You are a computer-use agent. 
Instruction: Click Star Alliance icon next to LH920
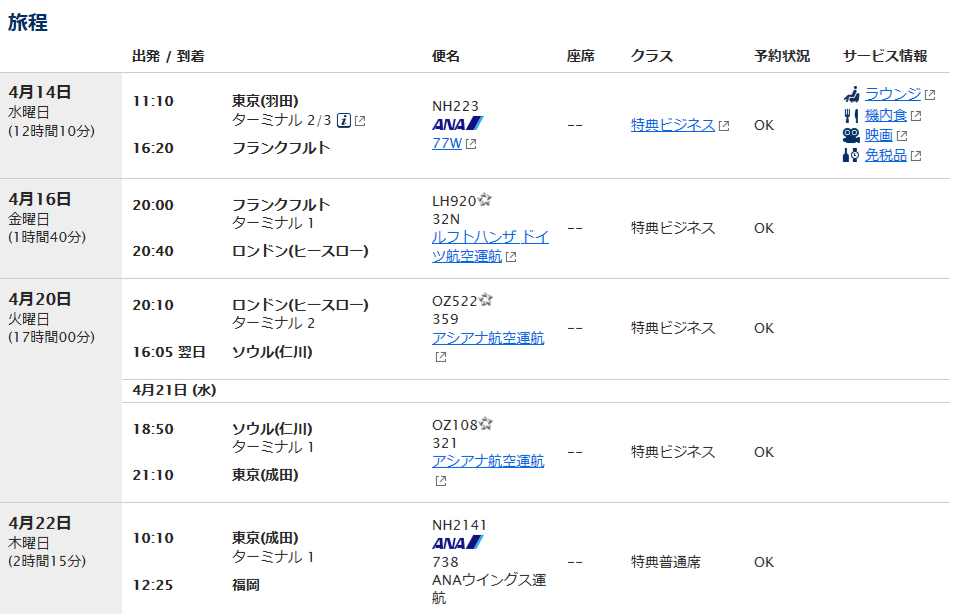[x=485, y=200]
